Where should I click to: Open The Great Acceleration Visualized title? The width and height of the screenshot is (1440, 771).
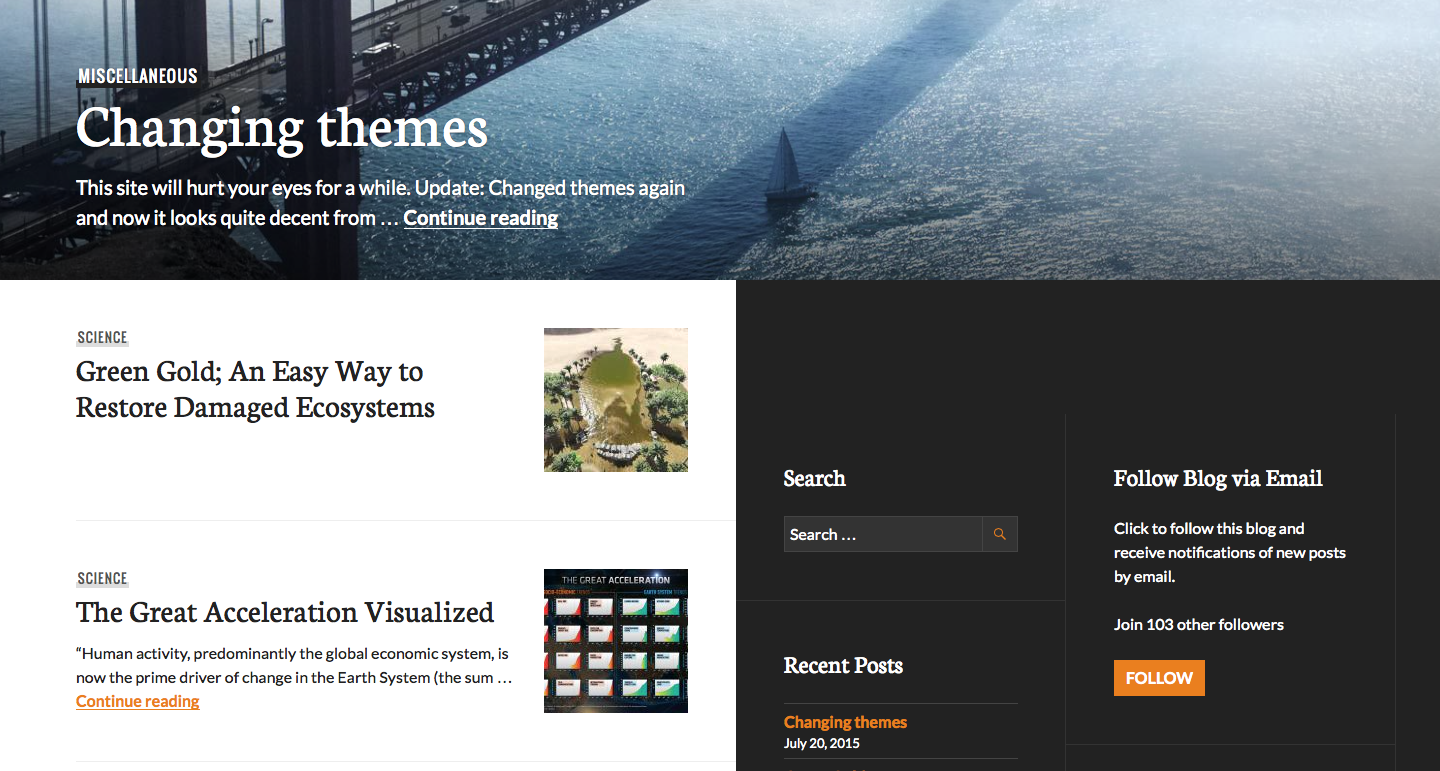point(285,612)
